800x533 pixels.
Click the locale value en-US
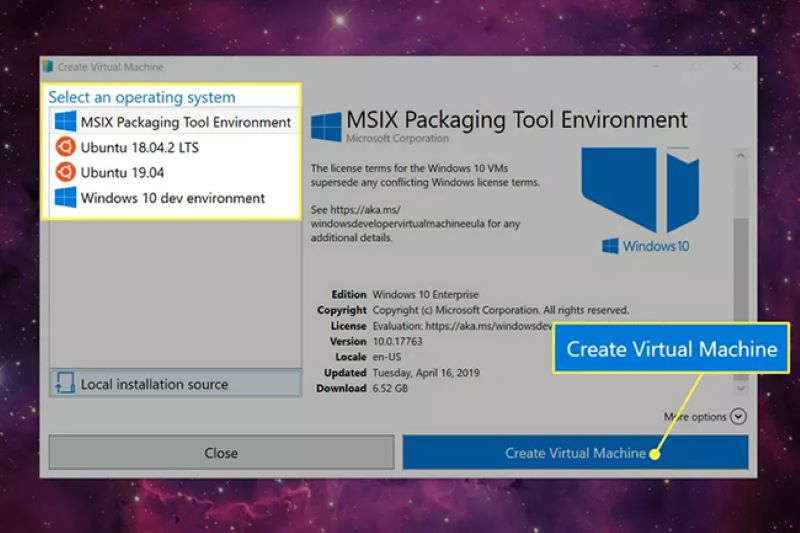tap(387, 357)
